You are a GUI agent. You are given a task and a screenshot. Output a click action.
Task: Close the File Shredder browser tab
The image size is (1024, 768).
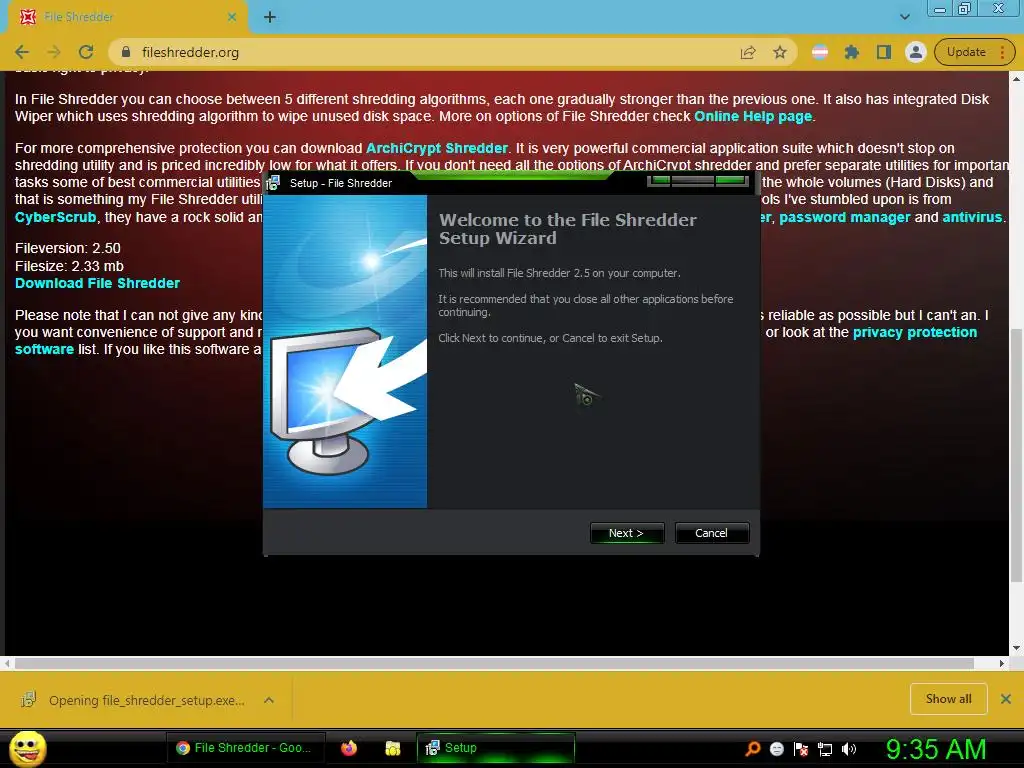(x=232, y=17)
